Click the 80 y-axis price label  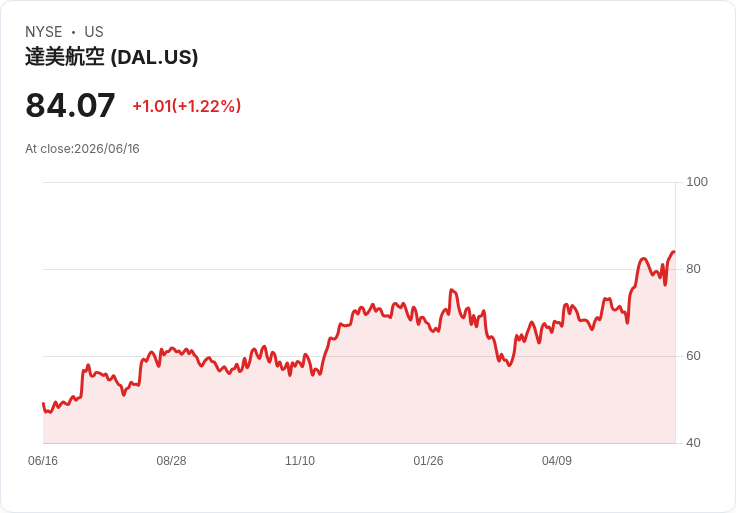[x=693, y=269]
